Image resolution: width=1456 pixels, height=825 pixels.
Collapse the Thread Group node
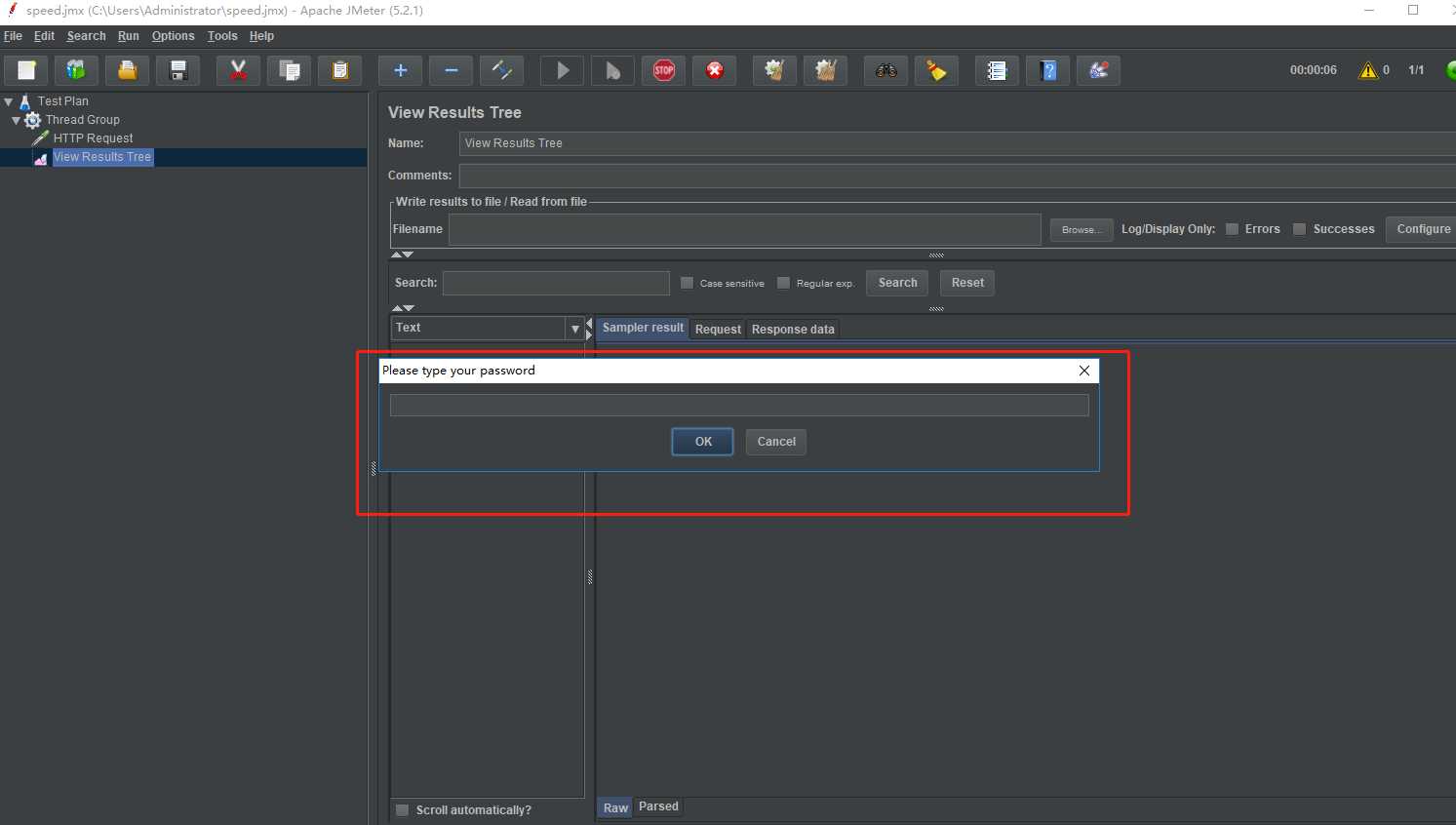17,120
